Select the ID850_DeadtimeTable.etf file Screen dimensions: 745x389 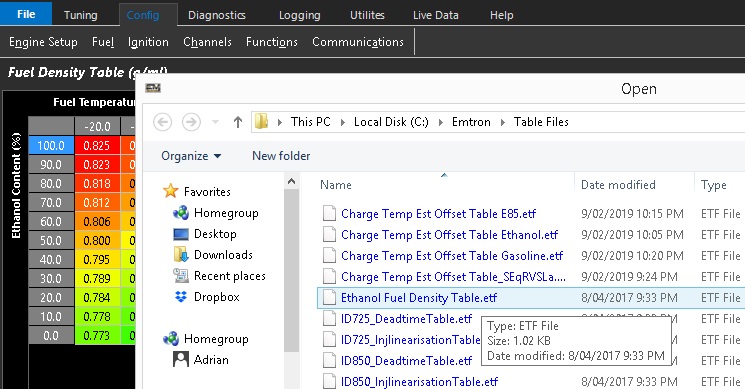(x=406, y=361)
